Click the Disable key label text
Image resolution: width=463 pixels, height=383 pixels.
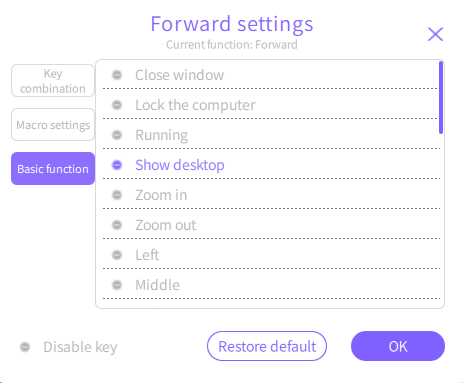80,347
